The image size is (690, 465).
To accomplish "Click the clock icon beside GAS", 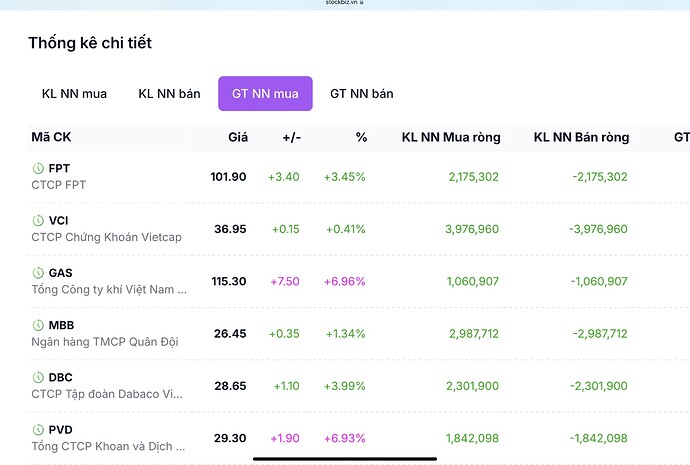I will [x=39, y=272].
